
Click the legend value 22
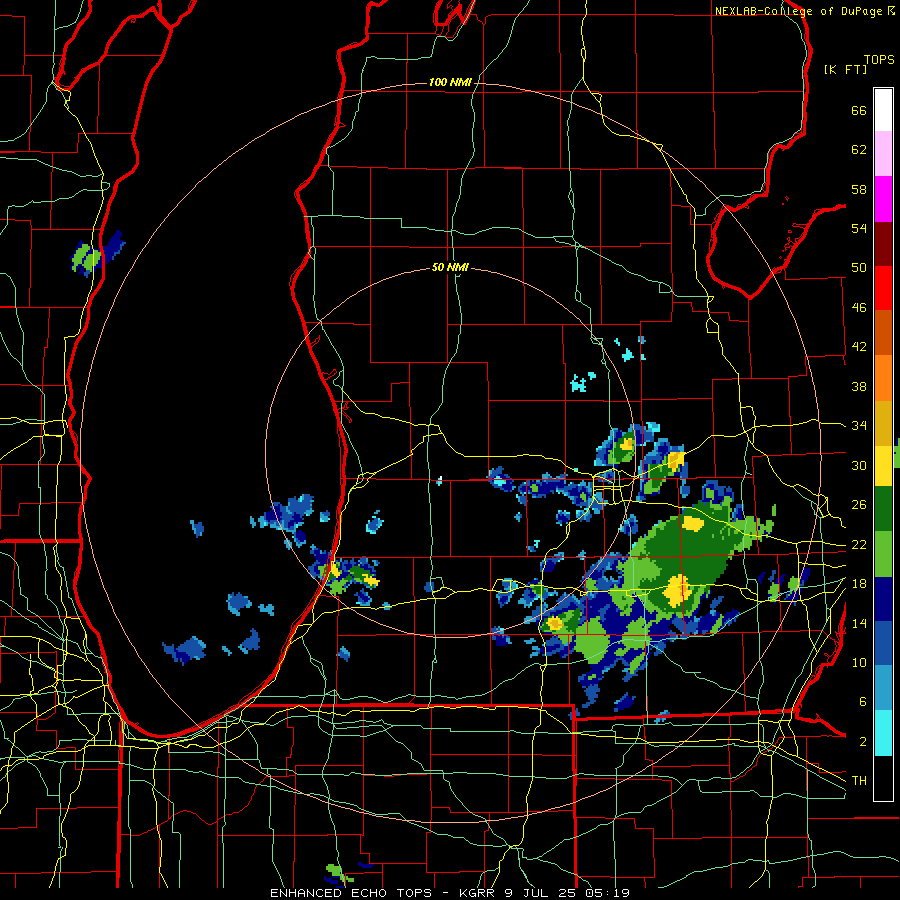click(x=859, y=544)
